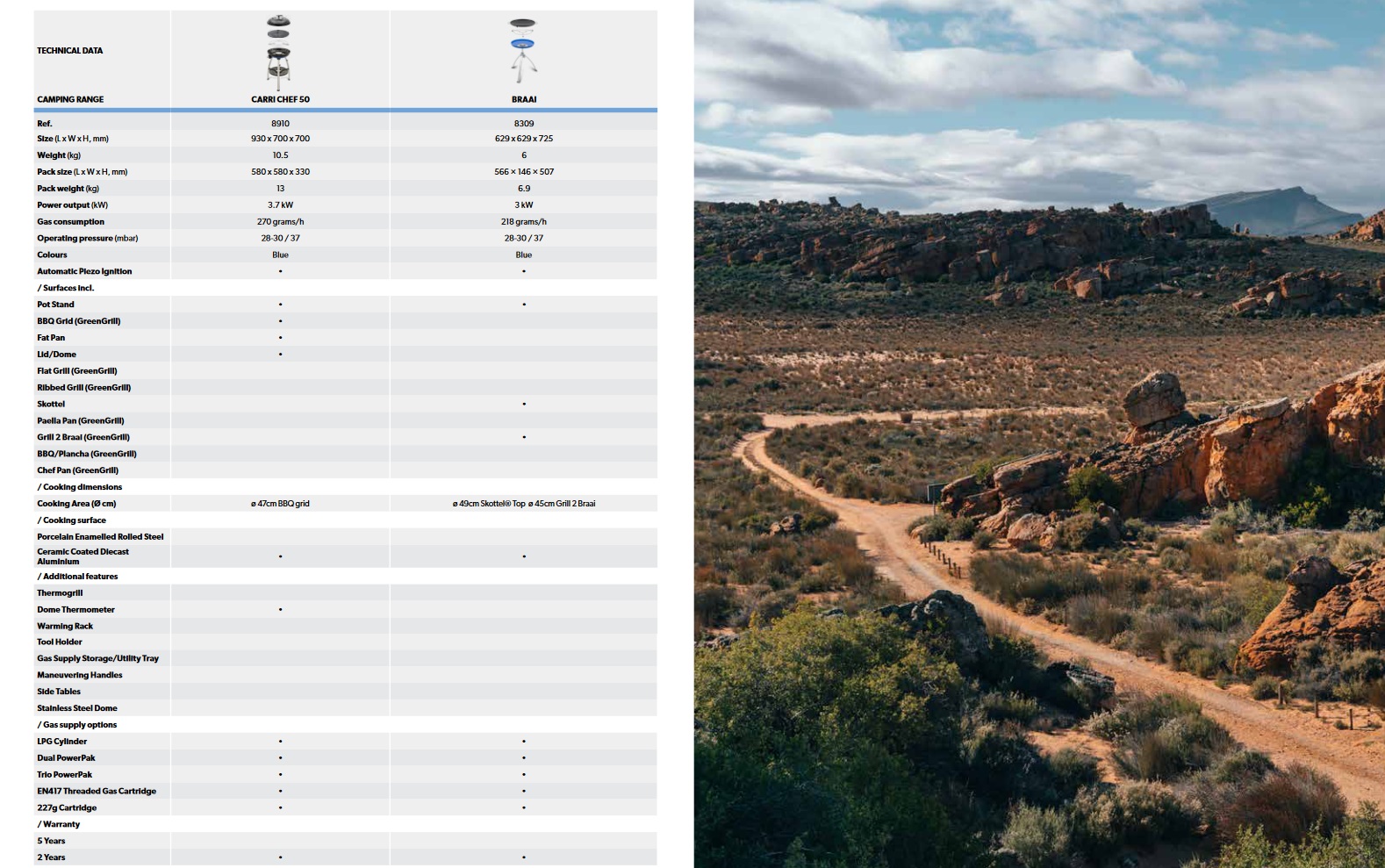The image size is (1385, 868).
Task: Click the 'Side Tables' row label
Action: tap(59, 692)
